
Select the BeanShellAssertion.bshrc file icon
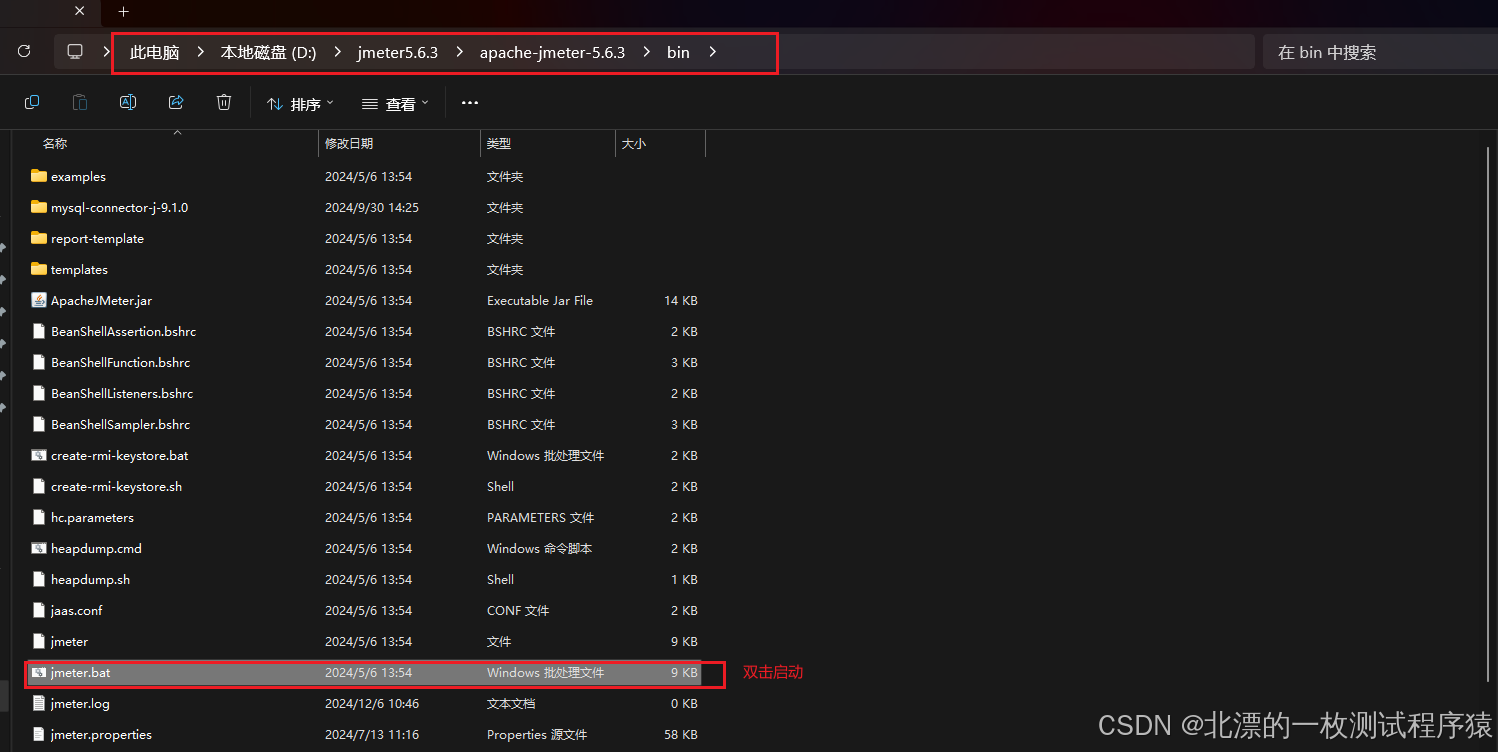click(x=39, y=331)
